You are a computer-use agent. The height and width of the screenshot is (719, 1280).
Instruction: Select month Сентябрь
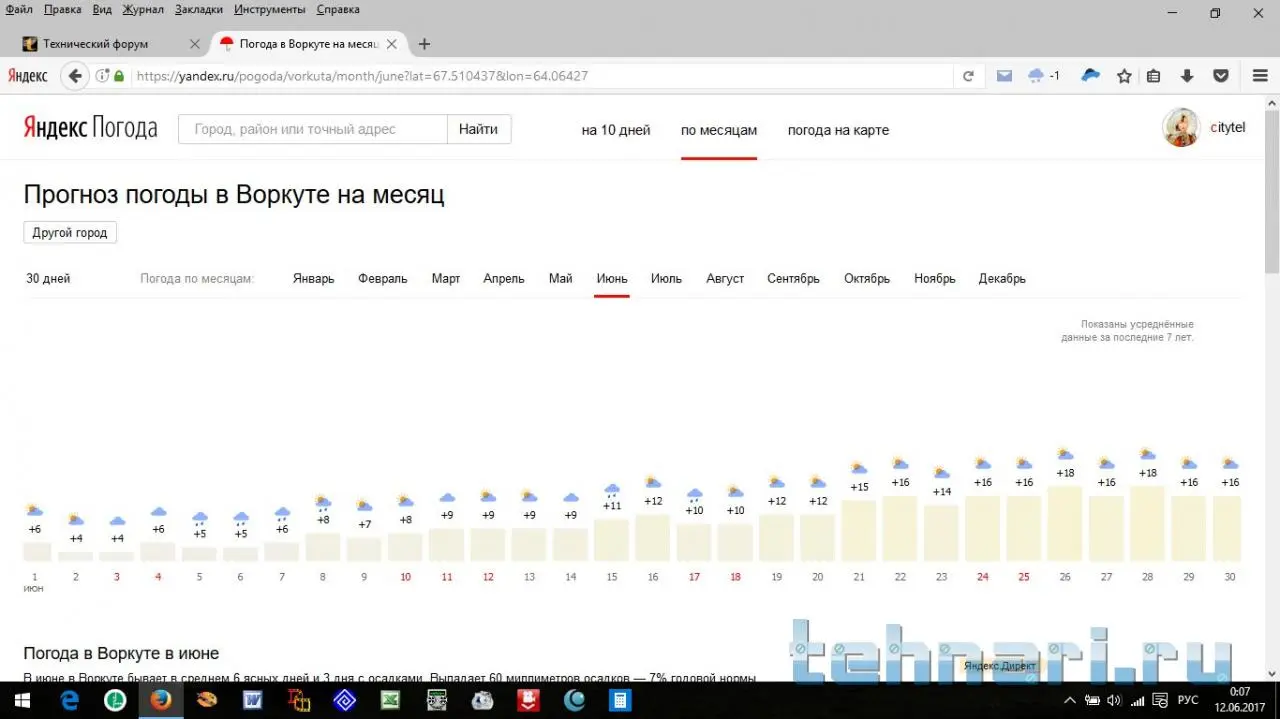coord(793,279)
